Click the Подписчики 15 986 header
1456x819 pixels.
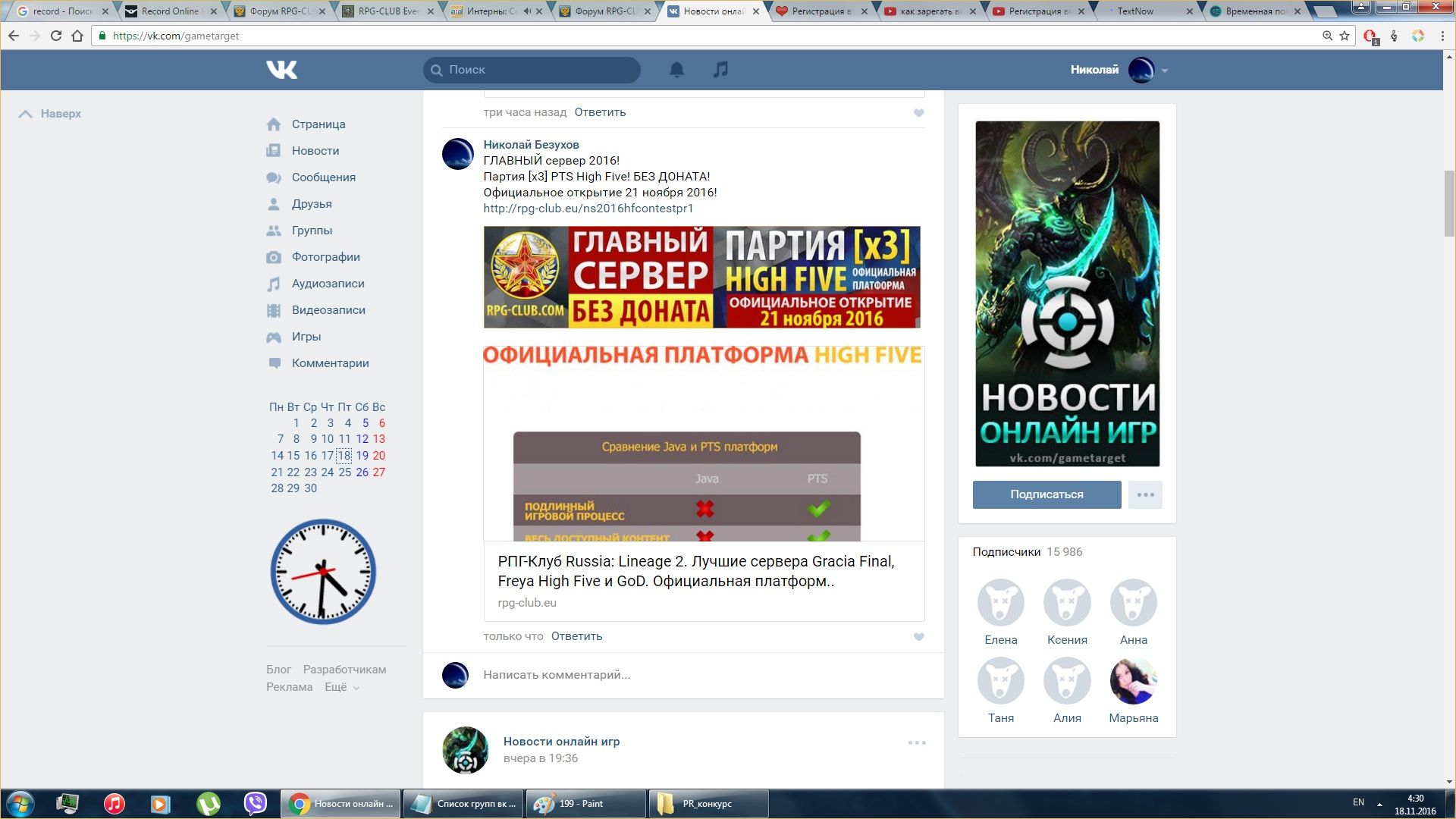pos(1028,552)
